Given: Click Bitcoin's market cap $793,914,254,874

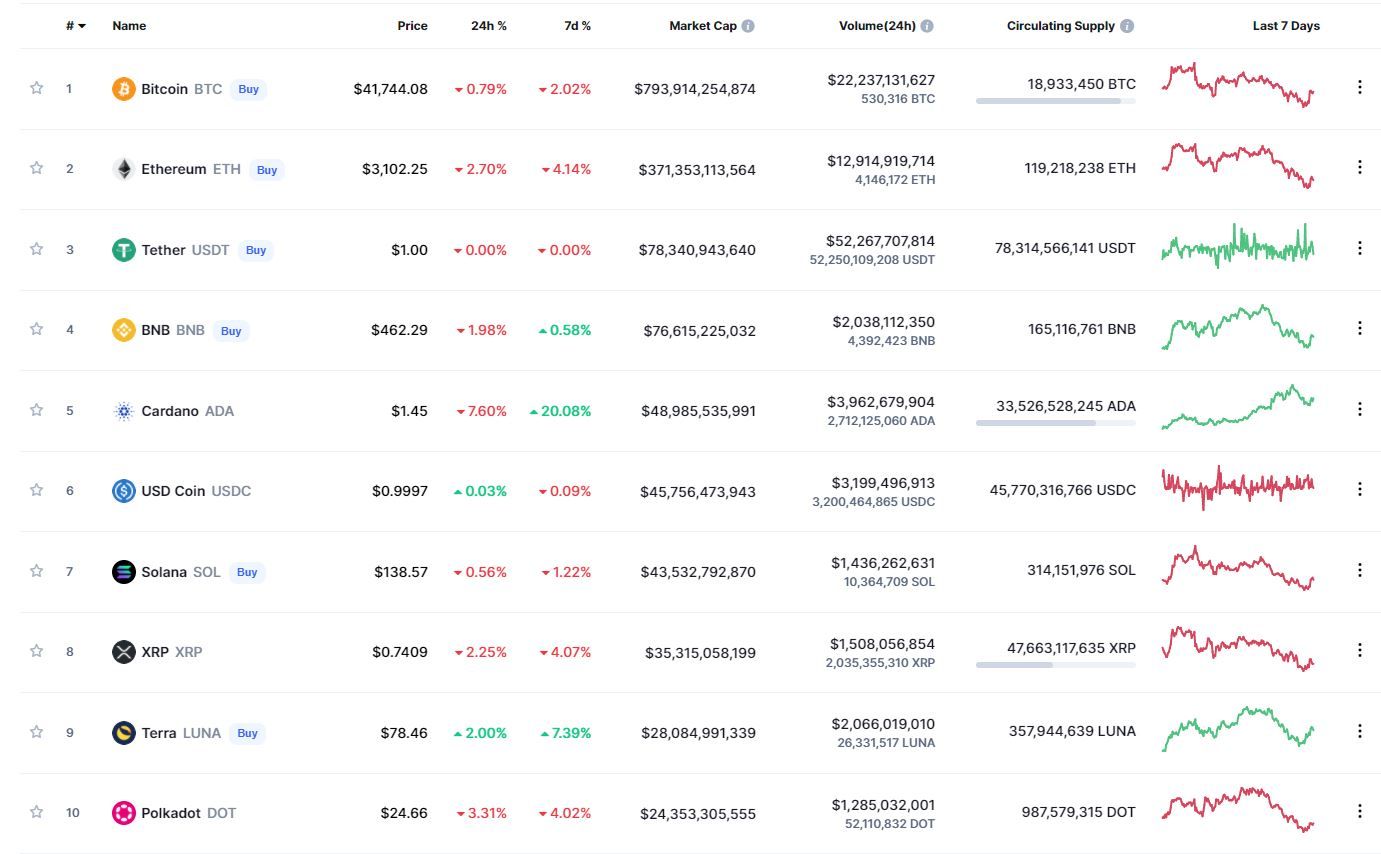Looking at the screenshot, I should tap(695, 89).
